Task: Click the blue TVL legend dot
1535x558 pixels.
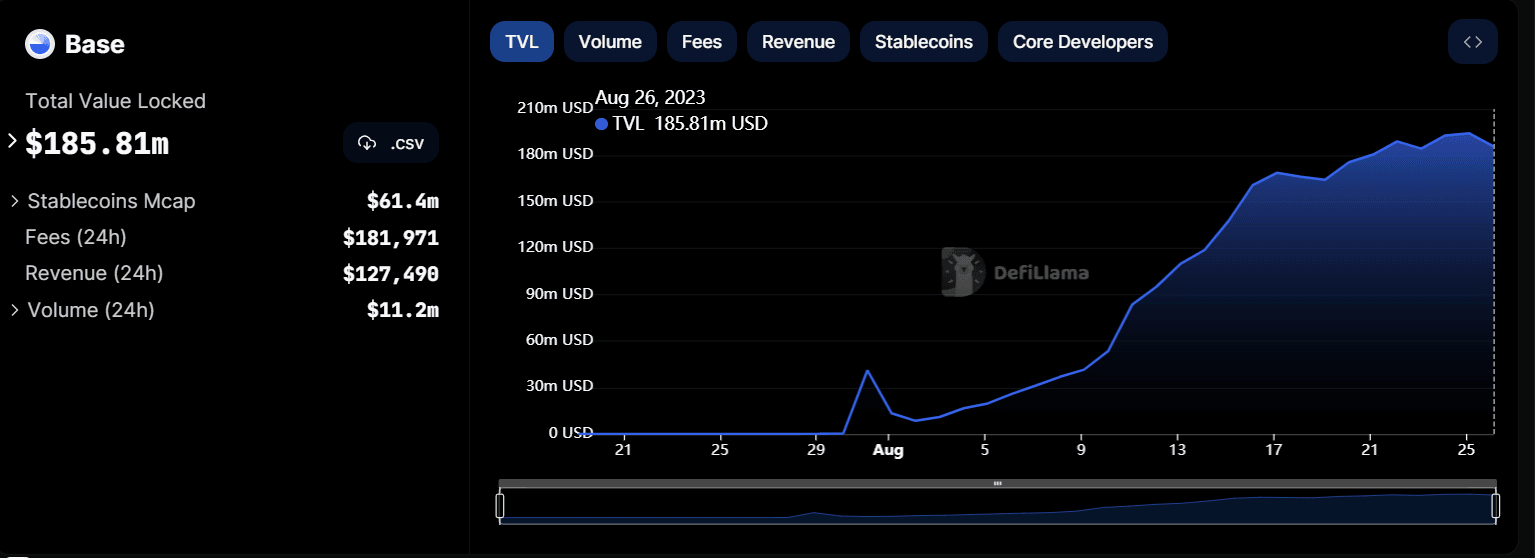Action: (601, 124)
